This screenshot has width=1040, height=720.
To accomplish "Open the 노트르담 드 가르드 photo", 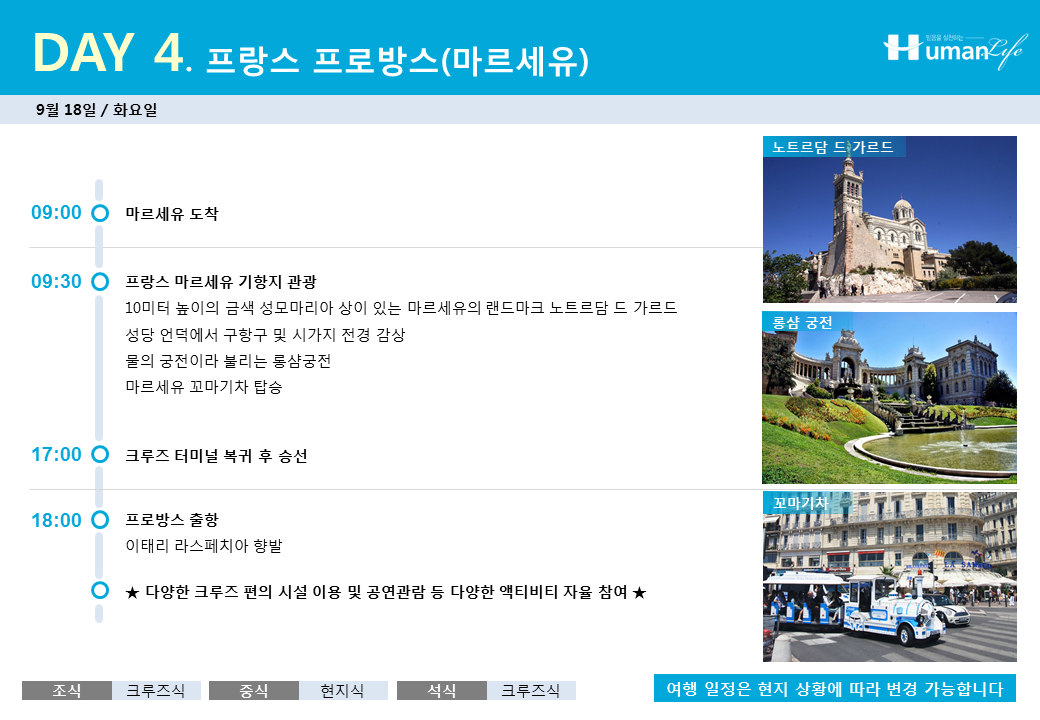I will coord(889,219).
